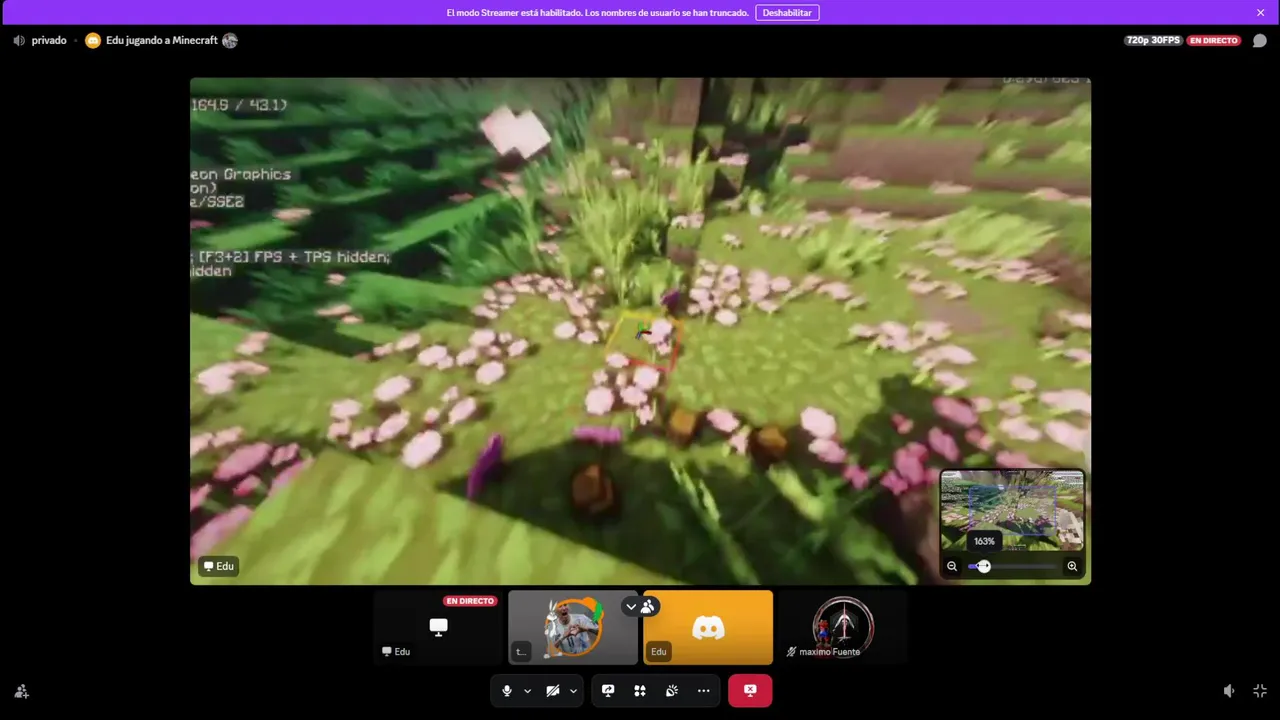
Task: Disconnect from the call with red button
Action: tap(750, 691)
